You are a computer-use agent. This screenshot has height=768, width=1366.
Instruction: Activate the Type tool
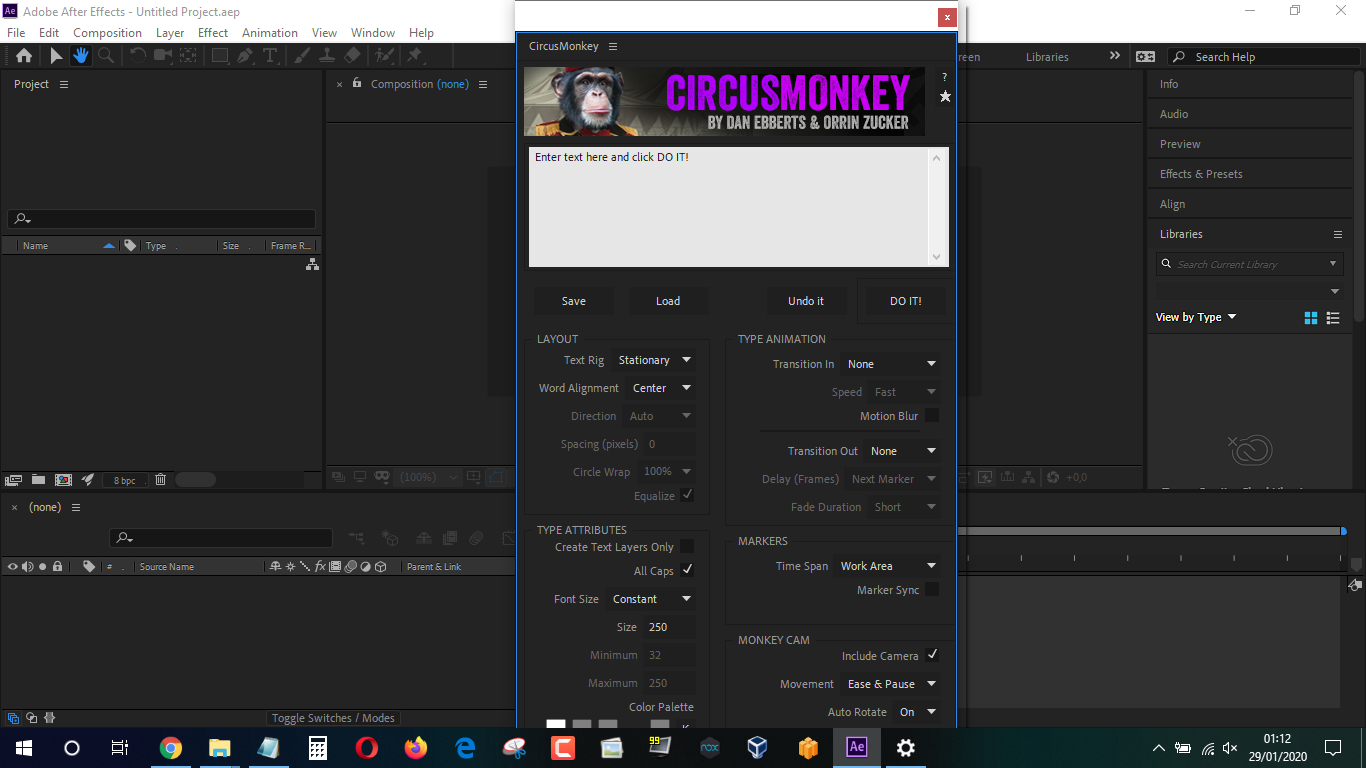[271, 56]
